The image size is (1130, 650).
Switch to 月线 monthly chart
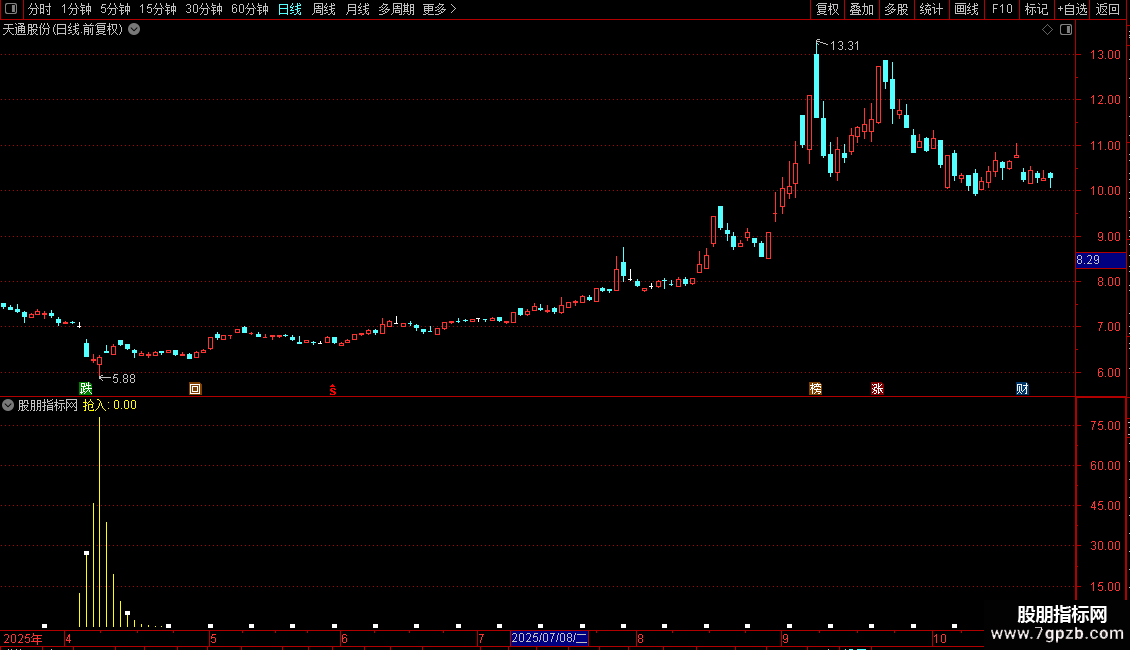coord(357,9)
